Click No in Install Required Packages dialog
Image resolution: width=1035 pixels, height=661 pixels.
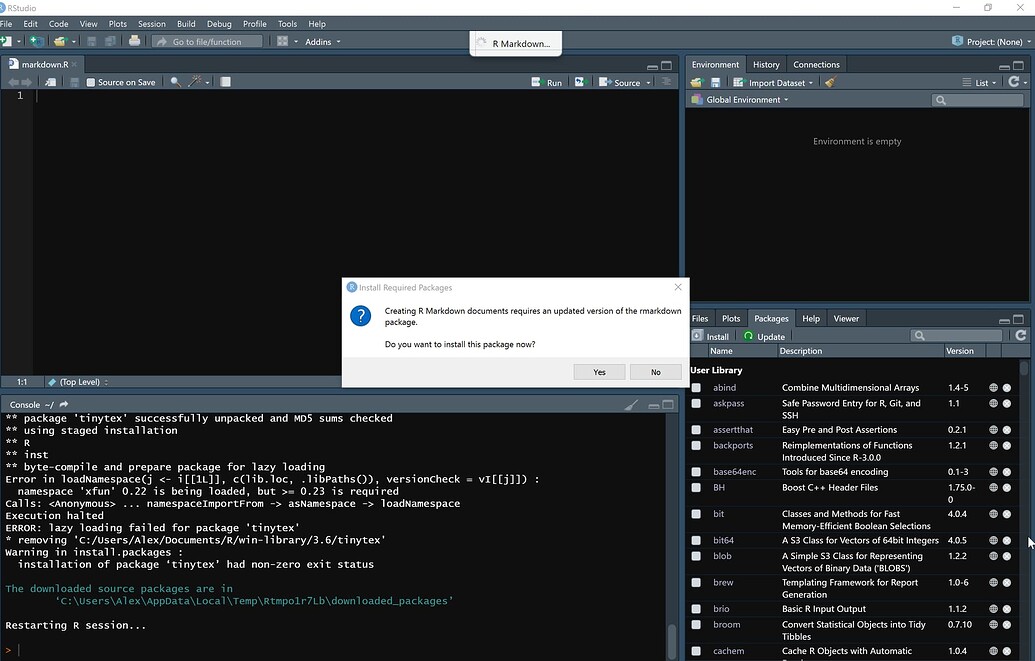[655, 372]
